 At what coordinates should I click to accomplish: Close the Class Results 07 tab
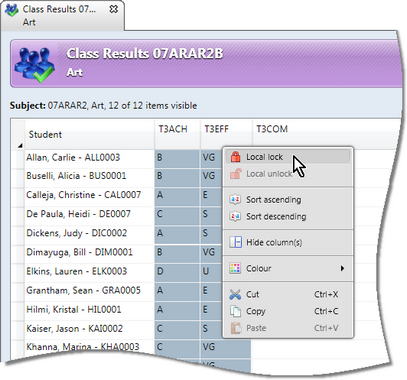[x=114, y=9]
